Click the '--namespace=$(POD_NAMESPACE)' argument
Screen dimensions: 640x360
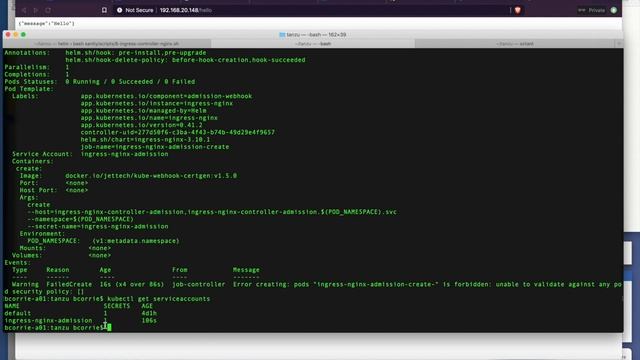point(80,219)
